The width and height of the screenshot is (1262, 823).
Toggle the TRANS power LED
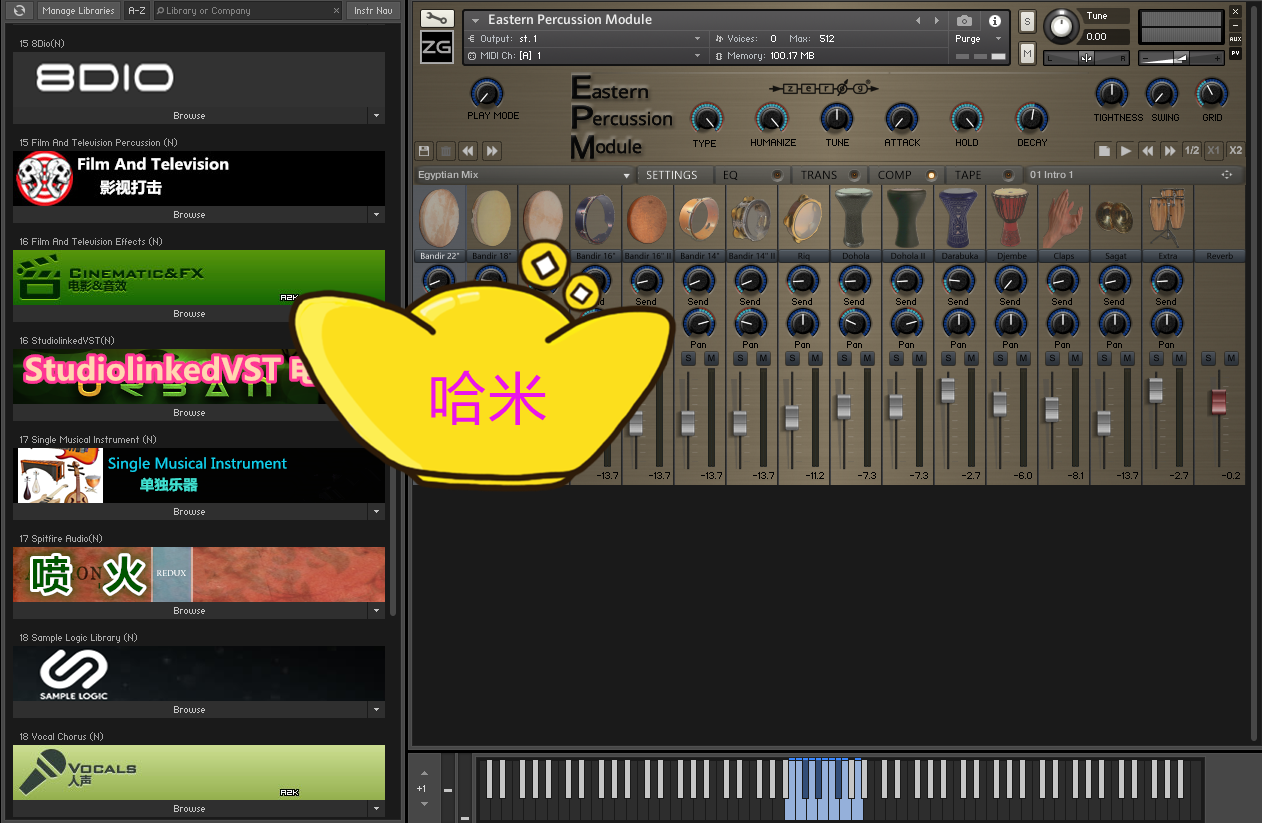[x=854, y=175]
